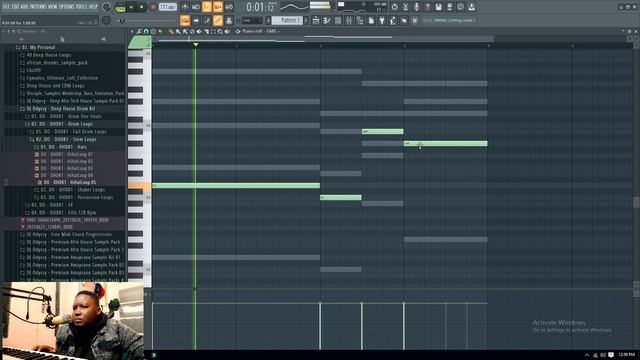Click the save floppy disk icon
The width and height of the screenshot is (640, 360).
tap(438, 7)
